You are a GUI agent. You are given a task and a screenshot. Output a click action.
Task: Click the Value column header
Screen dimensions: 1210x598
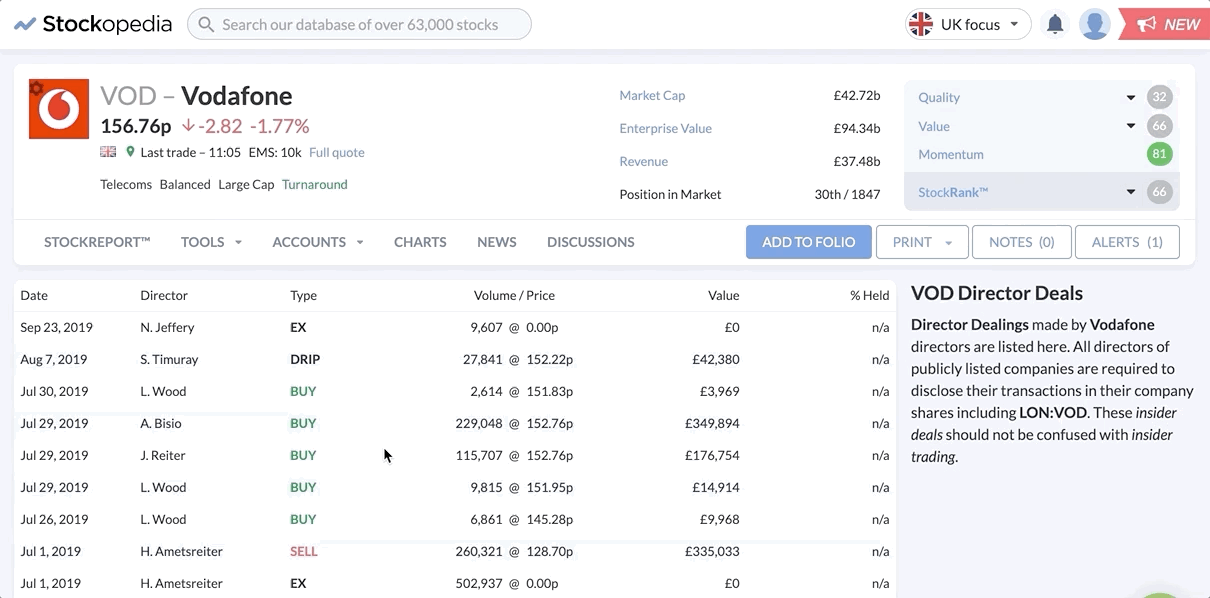(x=723, y=295)
